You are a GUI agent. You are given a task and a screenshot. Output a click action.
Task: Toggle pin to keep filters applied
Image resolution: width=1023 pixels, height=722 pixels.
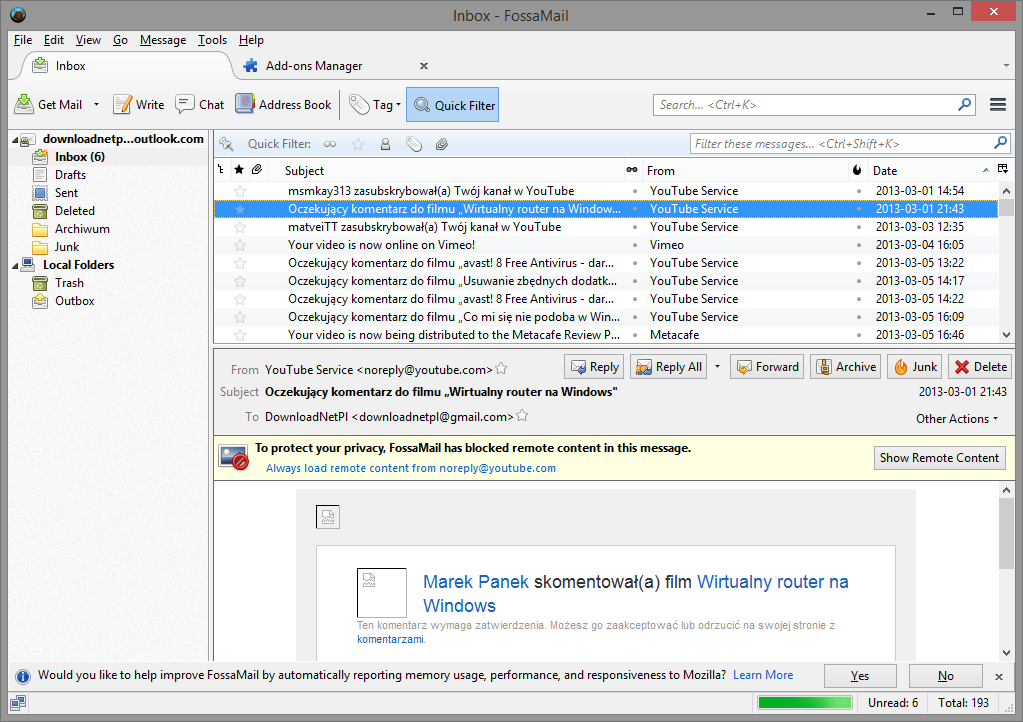226,144
